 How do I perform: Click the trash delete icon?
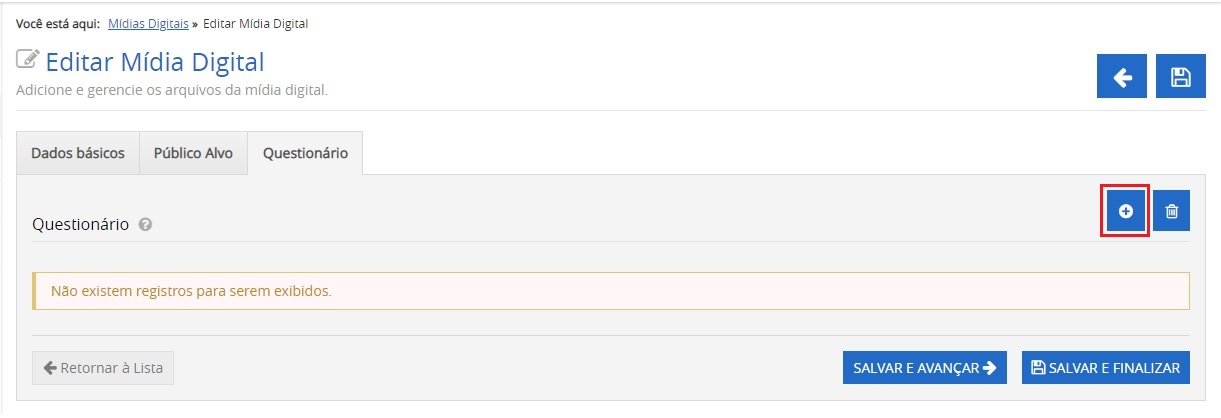coord(1172,211)
